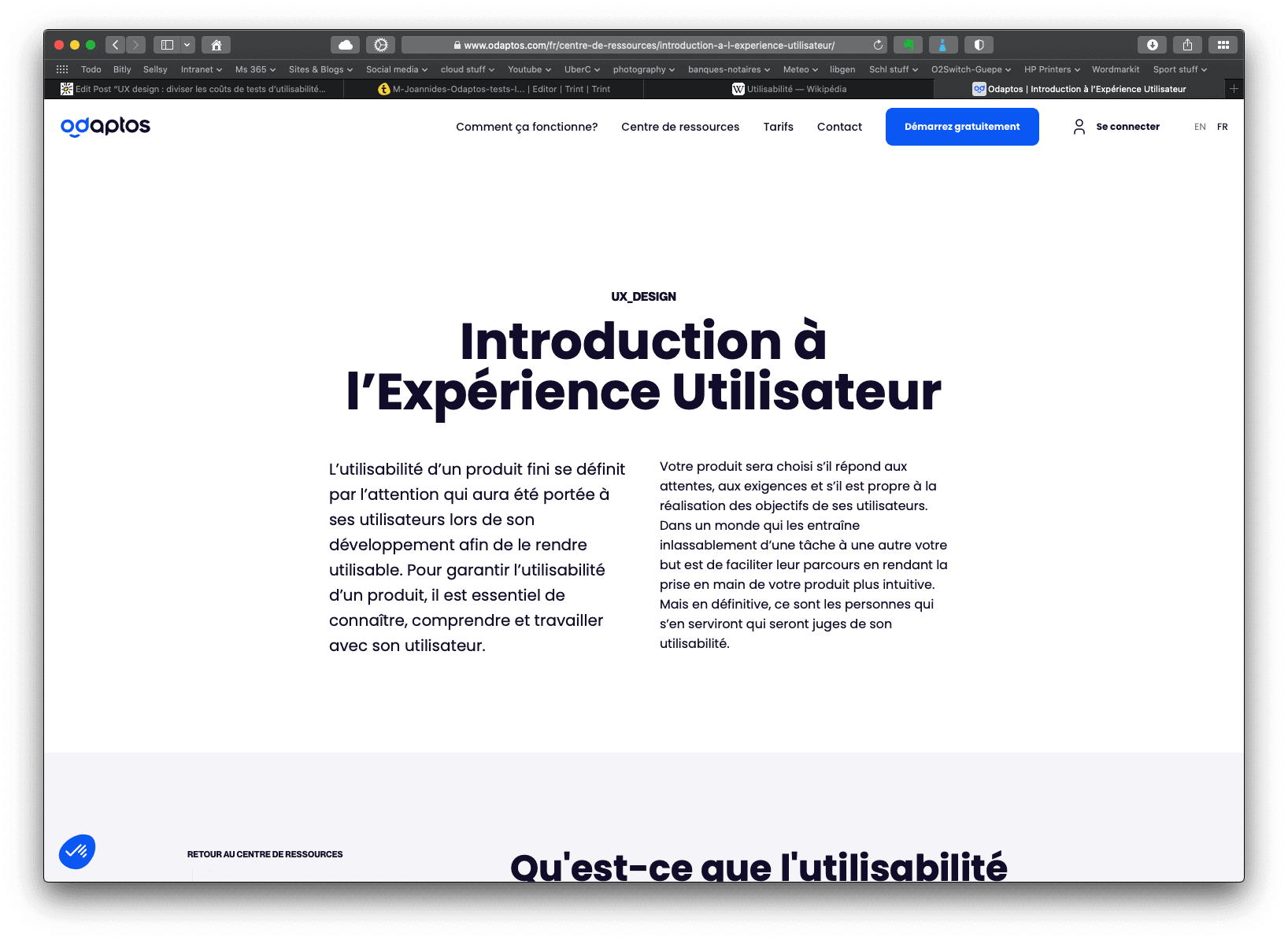
Task: Open Centre de ressources link
Action: pos(680,127)
